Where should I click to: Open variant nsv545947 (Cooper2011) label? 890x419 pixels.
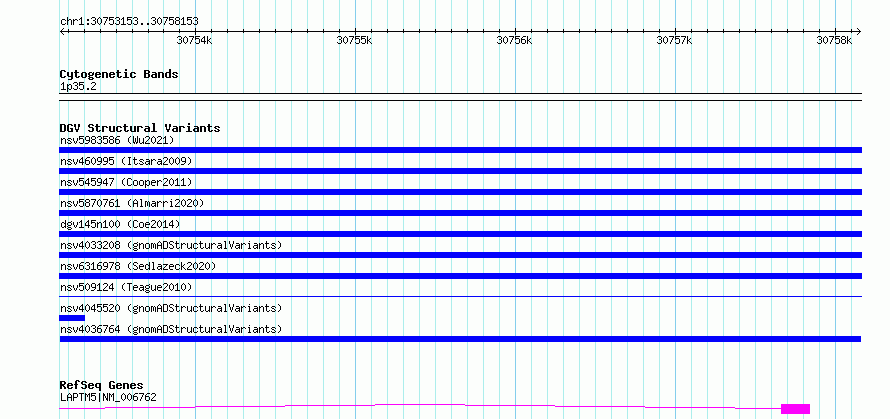coord(126,182)
